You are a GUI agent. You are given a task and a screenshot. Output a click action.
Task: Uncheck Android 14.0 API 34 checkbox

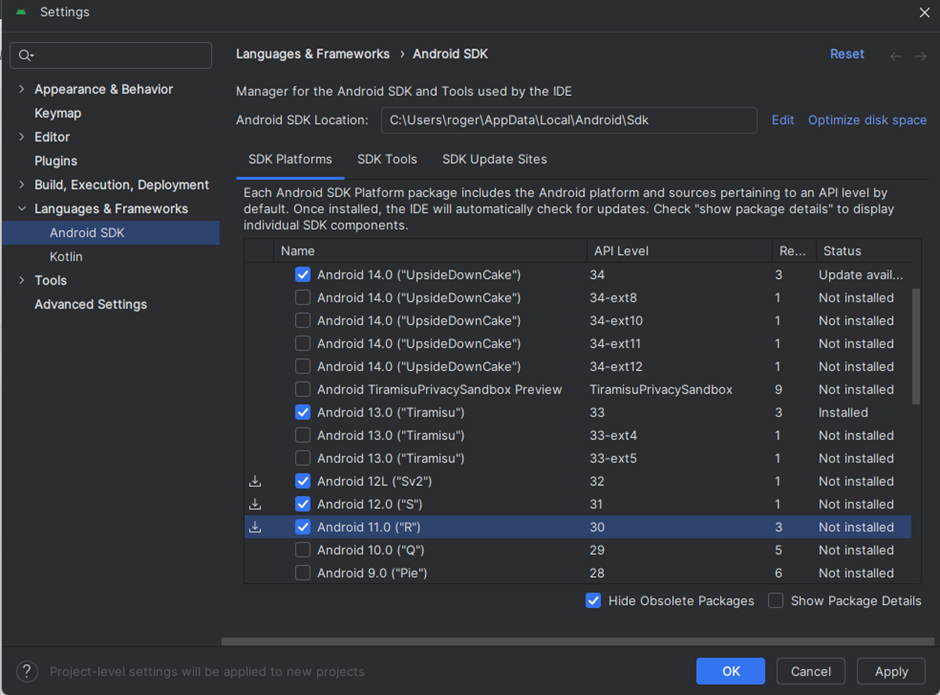pyautogui.click(x=303, y=275)
